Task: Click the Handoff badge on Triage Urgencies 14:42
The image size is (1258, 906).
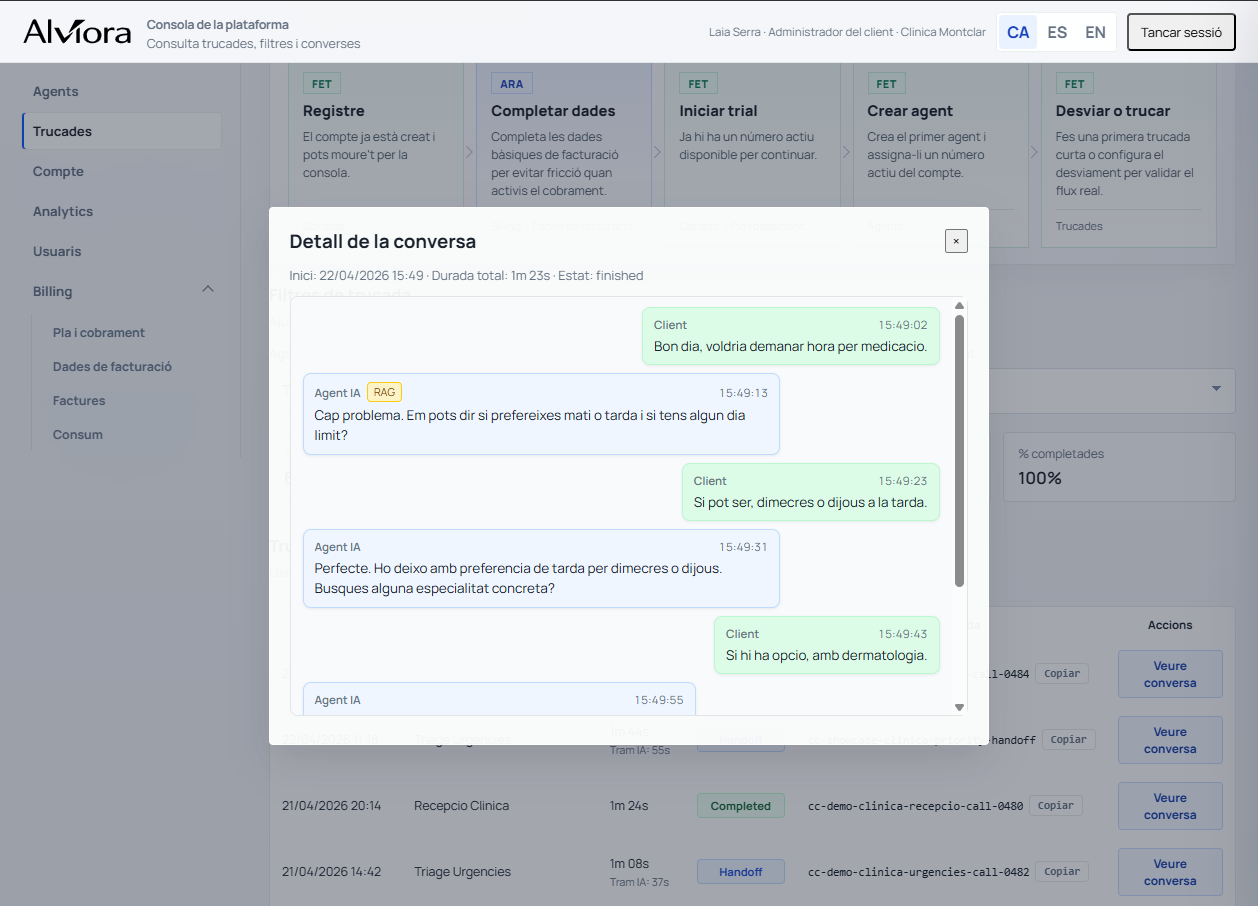Action: 741,872
